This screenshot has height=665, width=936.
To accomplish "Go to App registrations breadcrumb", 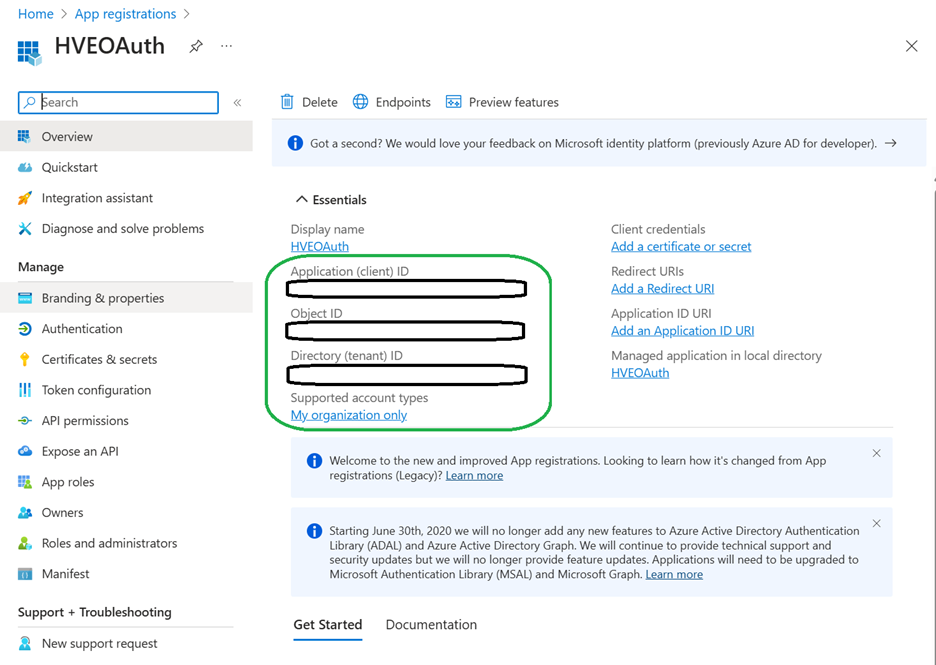I will pyautogui.click(x=125, y=14).
